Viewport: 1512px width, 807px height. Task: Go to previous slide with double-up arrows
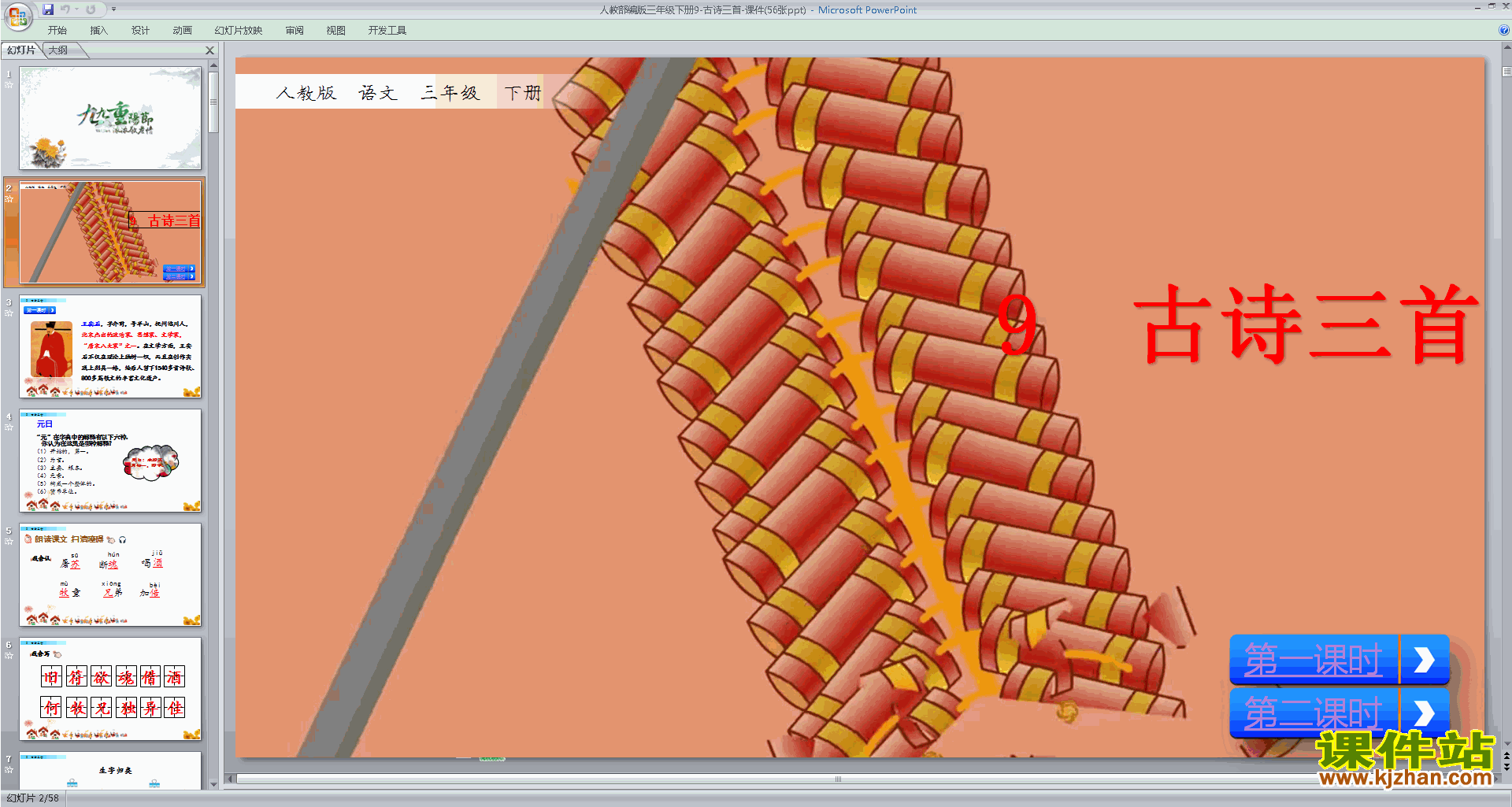point(1506,757)
